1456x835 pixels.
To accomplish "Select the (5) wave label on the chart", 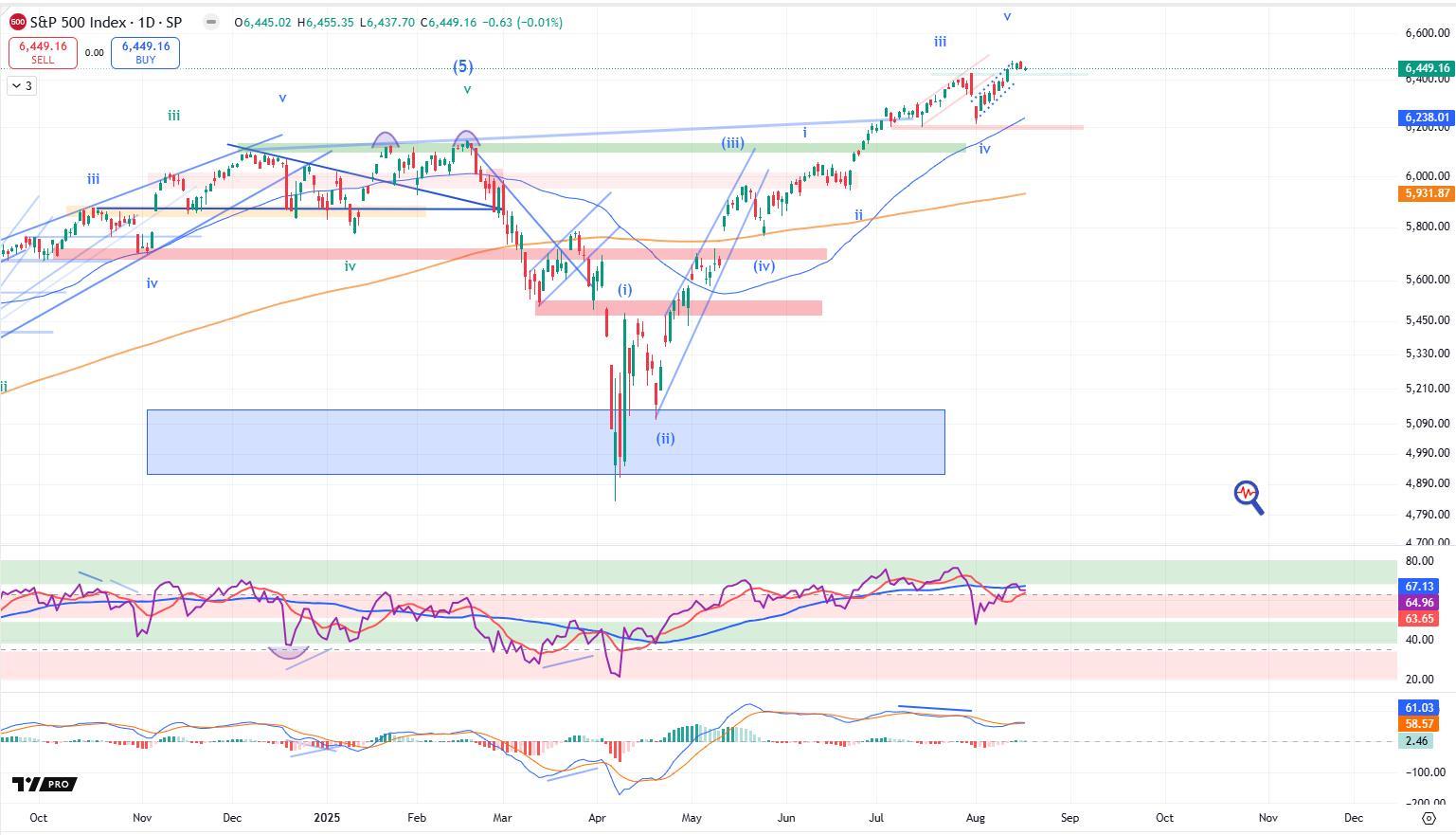I will click(x=462, y=66).
